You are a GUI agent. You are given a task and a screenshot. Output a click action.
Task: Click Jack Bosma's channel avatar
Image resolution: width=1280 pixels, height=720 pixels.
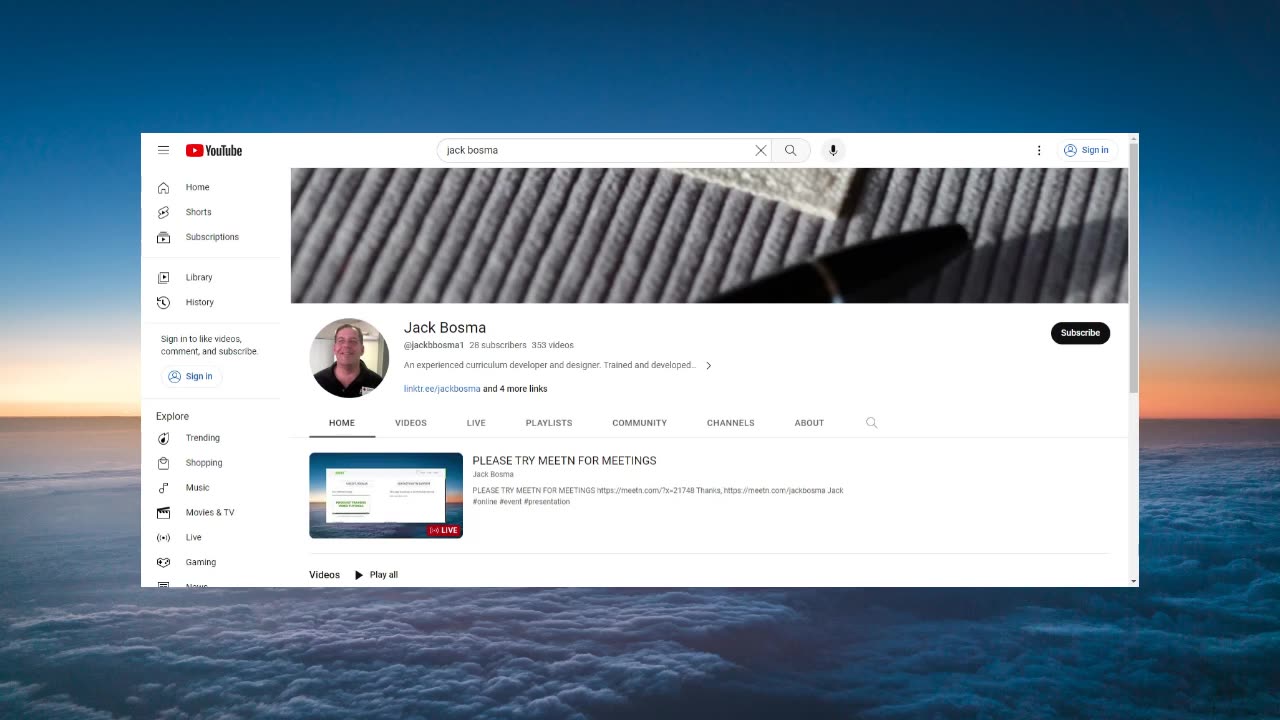click(349, 358)
